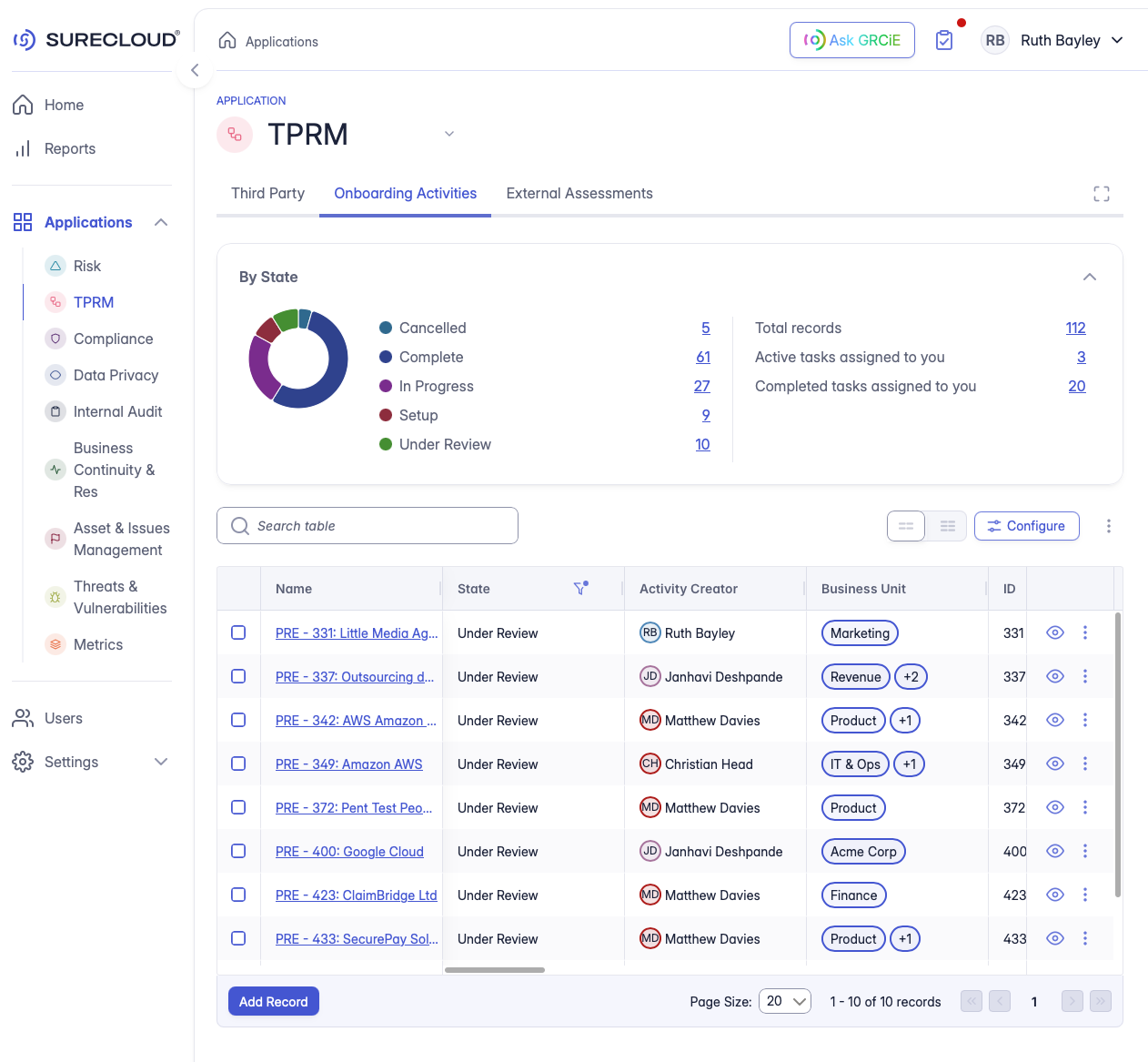This screenshot has height=1062, width=1148.
Task: Switch to compact row density view
Action: point(947,526)
